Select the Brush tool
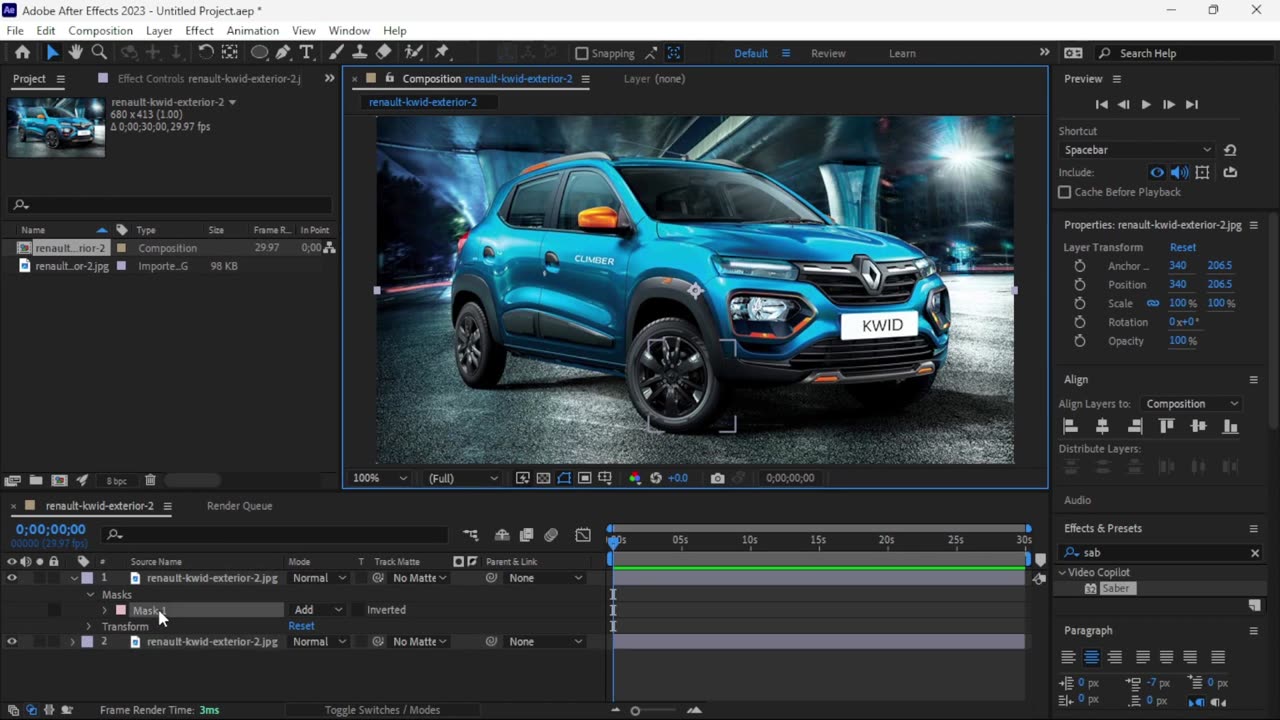1280x720 pixels. click(337, 53)
